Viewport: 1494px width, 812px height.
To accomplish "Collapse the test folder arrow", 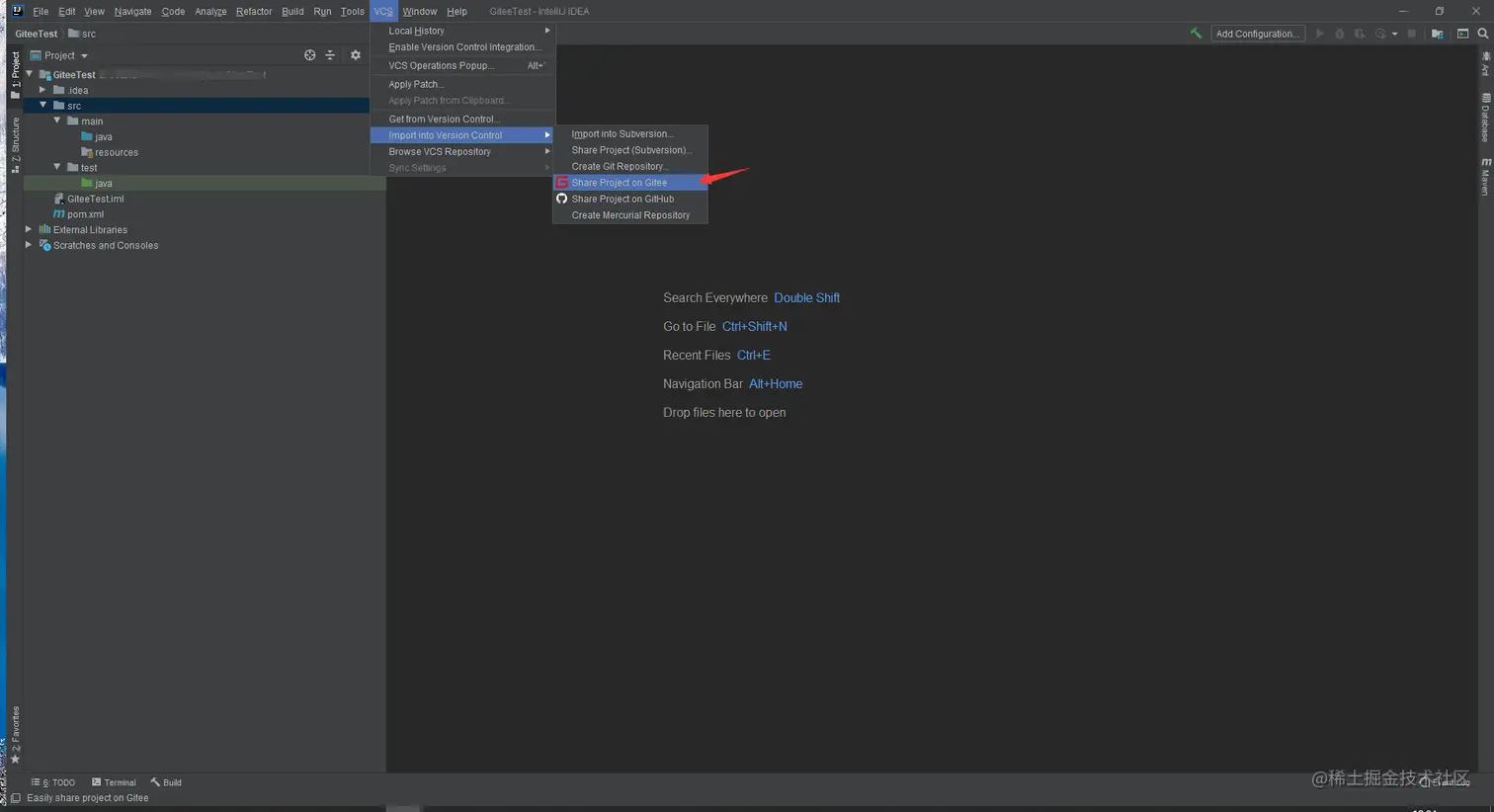I will [57, 167].
